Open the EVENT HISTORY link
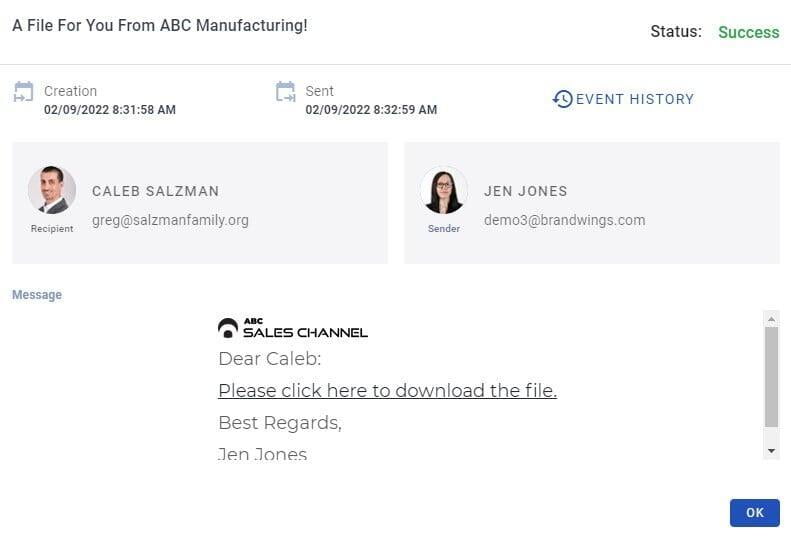 (x=624, y=99)
